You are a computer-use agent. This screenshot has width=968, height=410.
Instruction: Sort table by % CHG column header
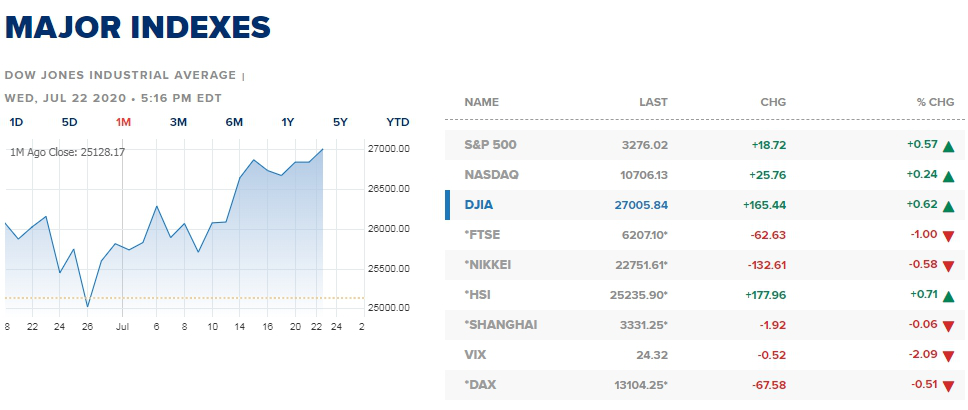(935, 102)
